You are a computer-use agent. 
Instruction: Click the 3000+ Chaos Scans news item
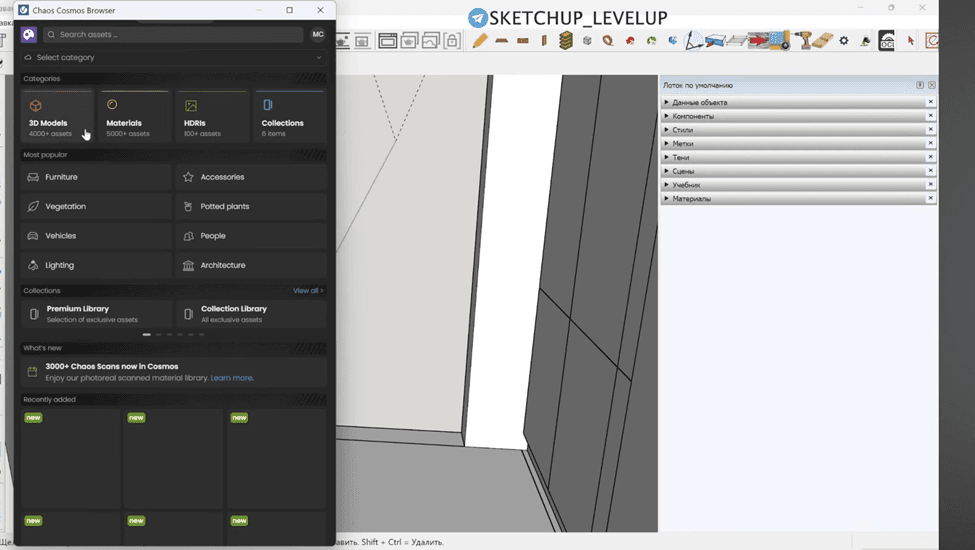tap(173, 372)
